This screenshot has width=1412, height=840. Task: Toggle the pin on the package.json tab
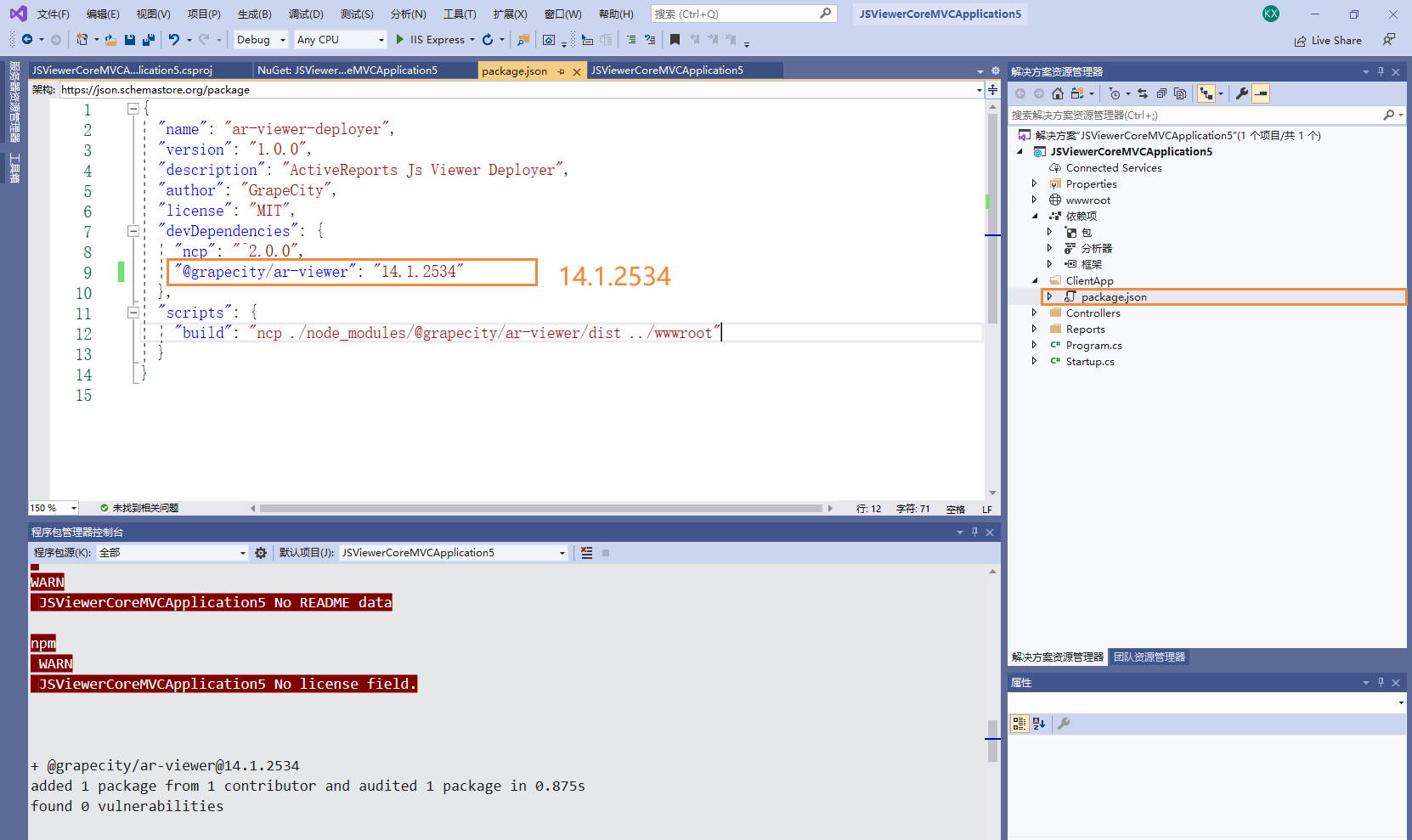click(x=561, y=71)
